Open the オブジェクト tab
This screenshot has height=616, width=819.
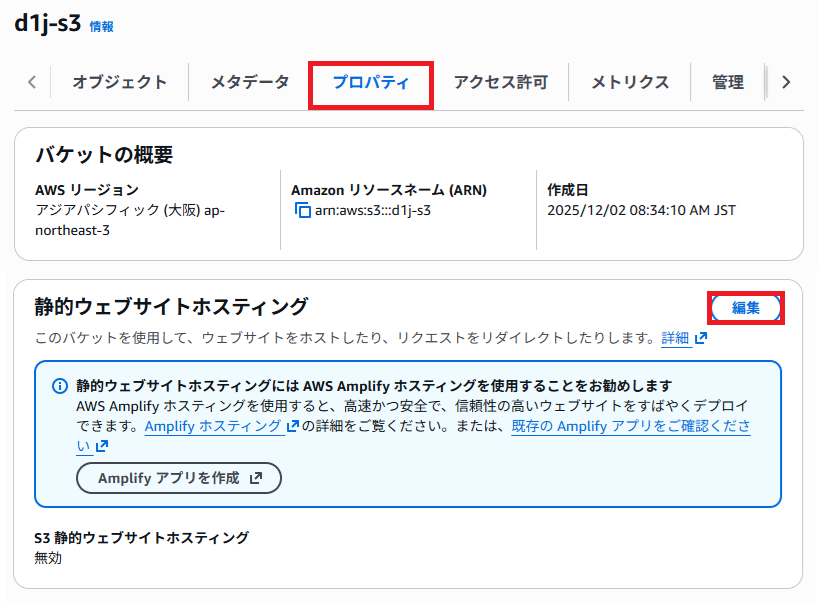119,83
